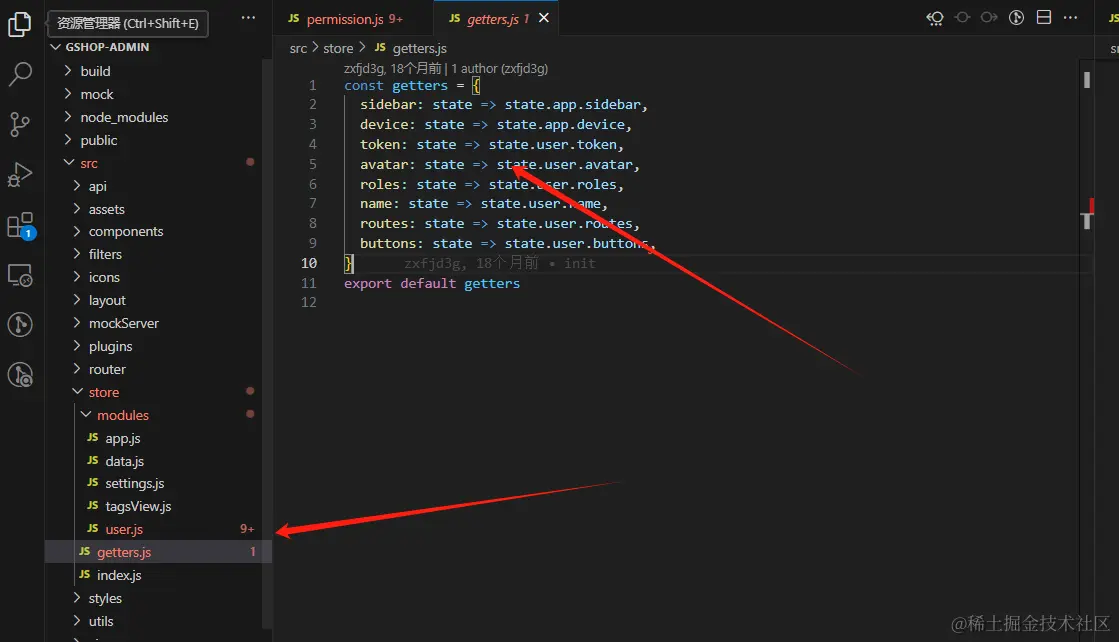Place cursor on 'export default getters' line
1119x642 pixels.
coord(432,283)
